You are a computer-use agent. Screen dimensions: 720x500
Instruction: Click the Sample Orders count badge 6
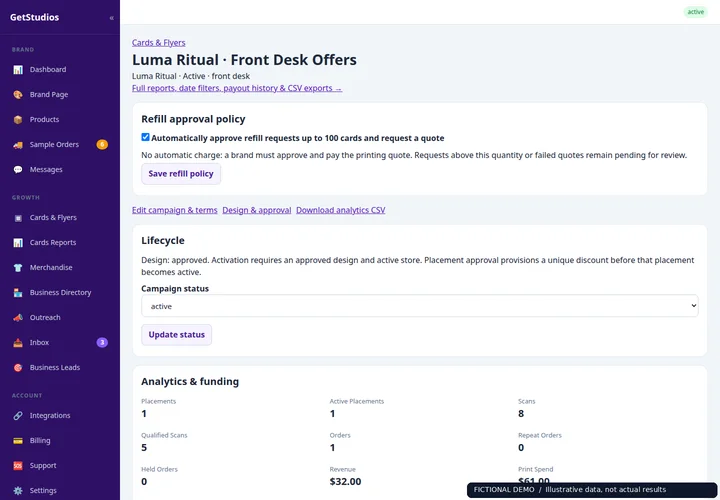click(x=102, y=145)
